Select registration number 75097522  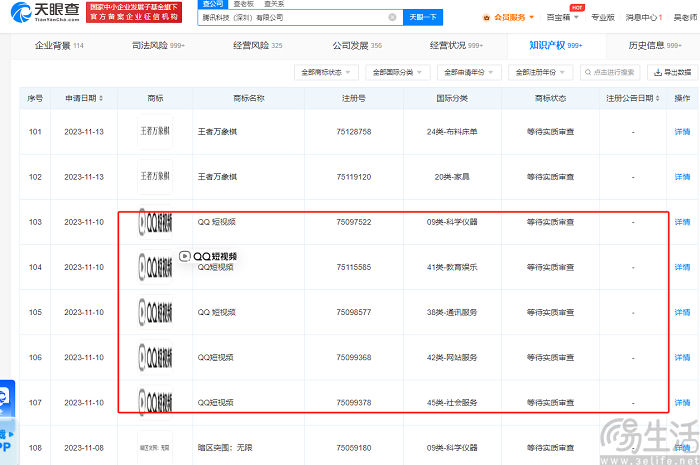(354, 222)
